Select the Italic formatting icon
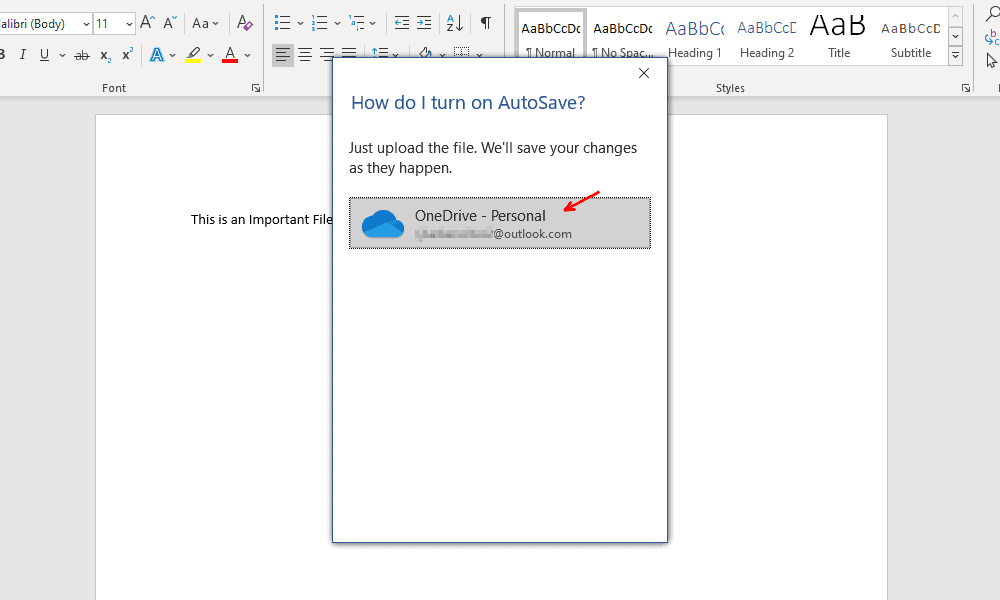Screen dimensions: 1000x600 [x=22, y=55]
